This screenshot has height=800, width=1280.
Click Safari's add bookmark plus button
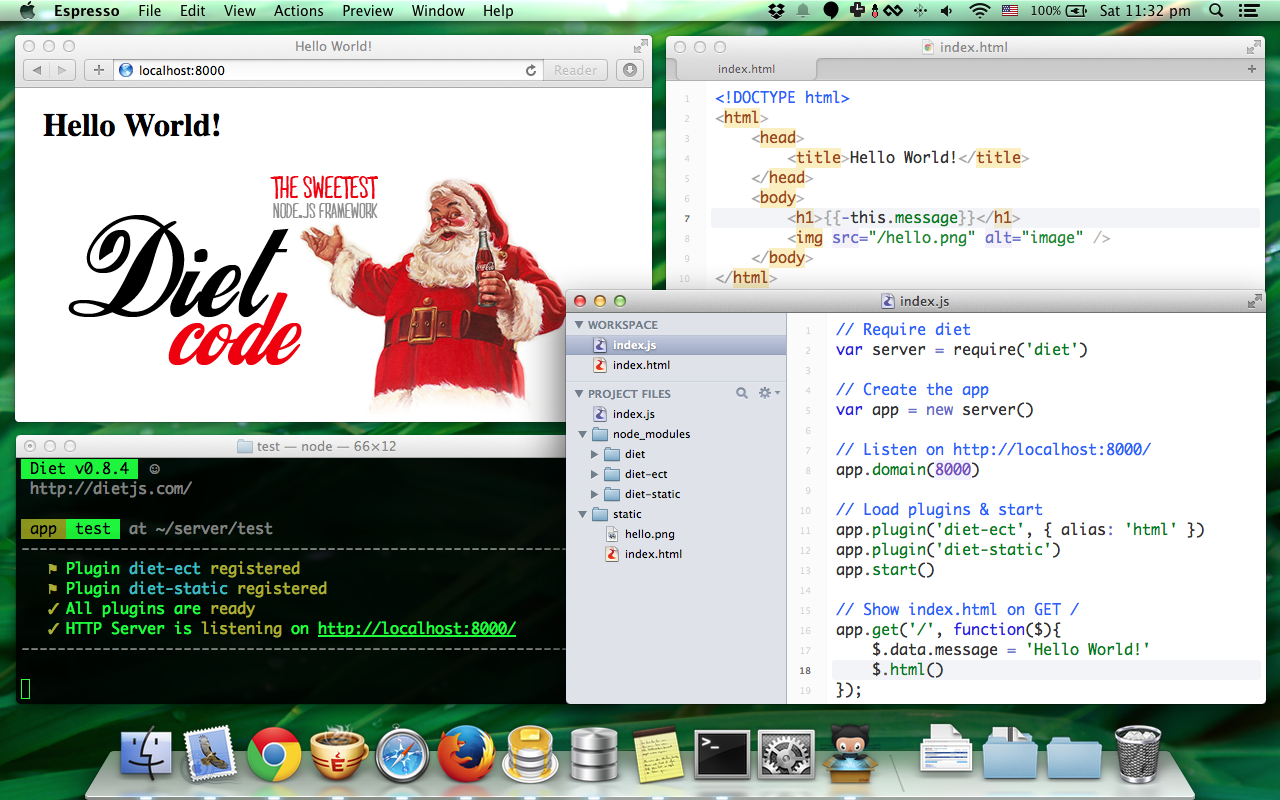pos(98,70)
